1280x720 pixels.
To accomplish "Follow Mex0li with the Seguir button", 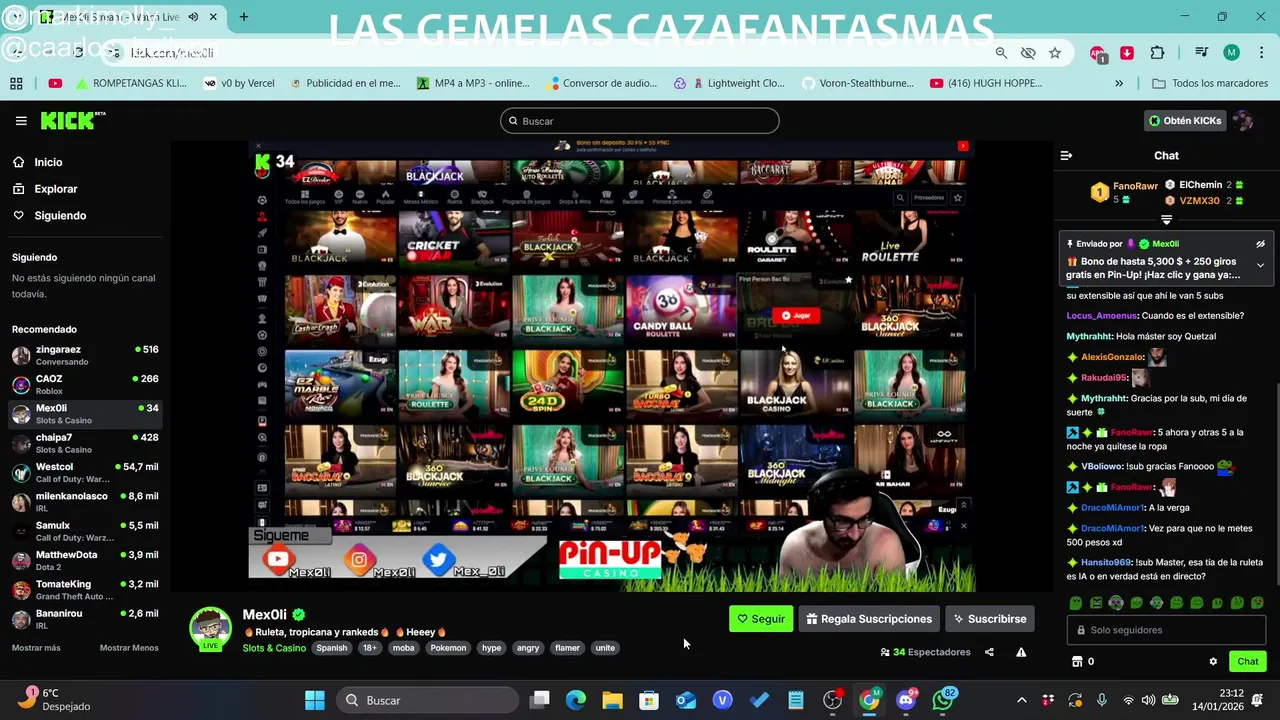I will 761,619.
